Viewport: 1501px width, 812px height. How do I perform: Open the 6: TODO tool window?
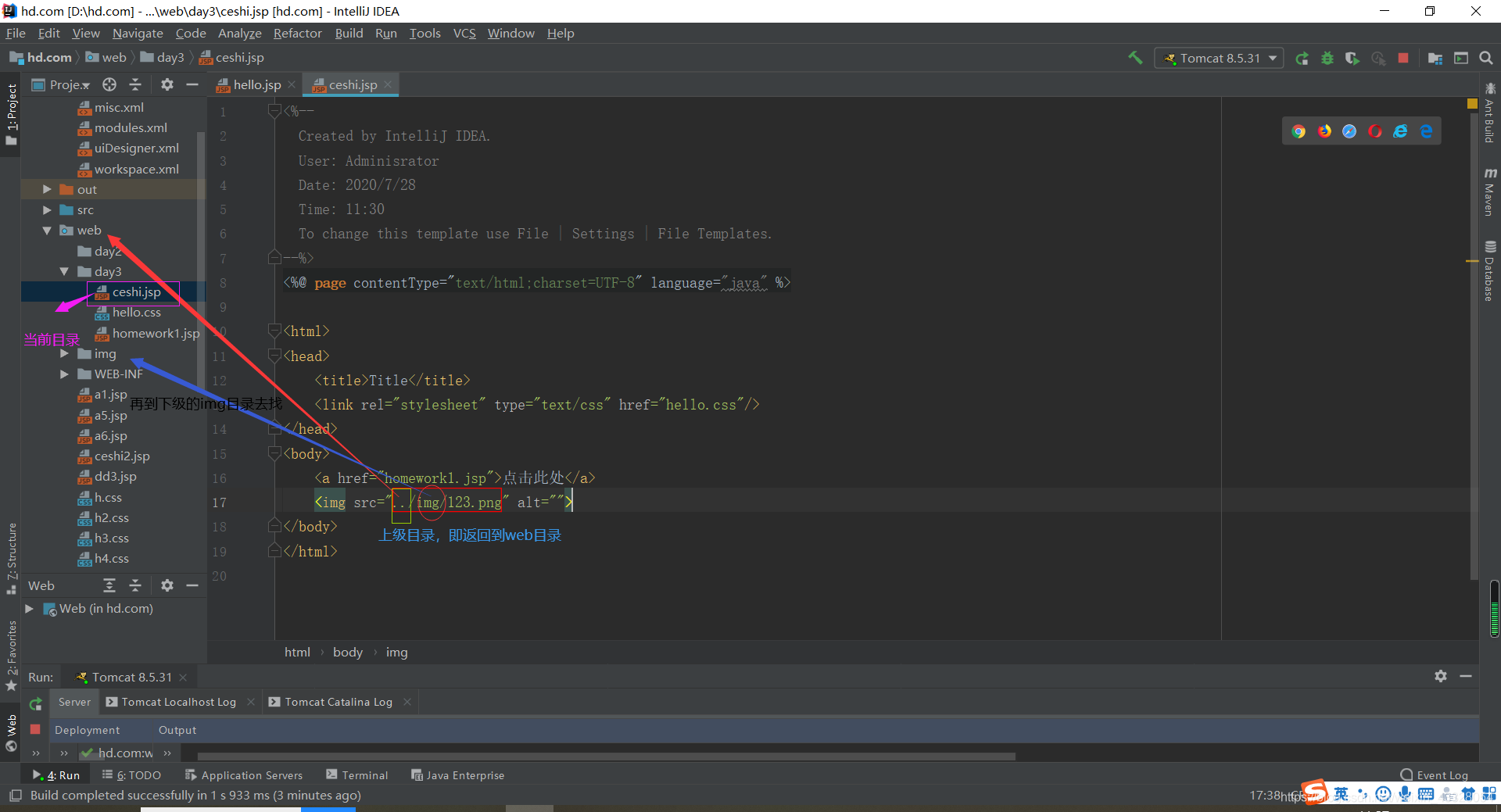pyautogui.click(x=131, y=775)
